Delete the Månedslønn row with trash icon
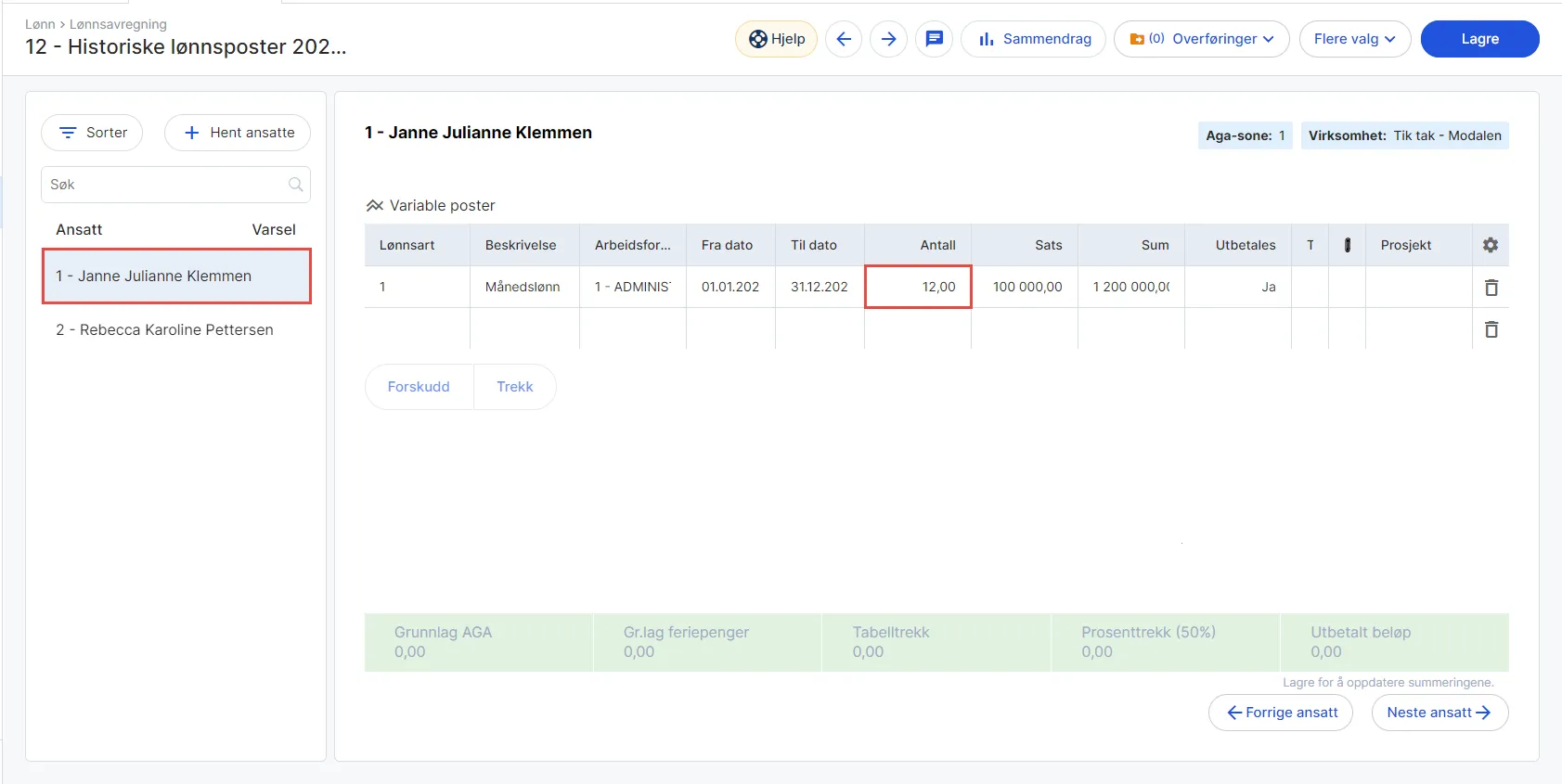 coord(1491,288)
